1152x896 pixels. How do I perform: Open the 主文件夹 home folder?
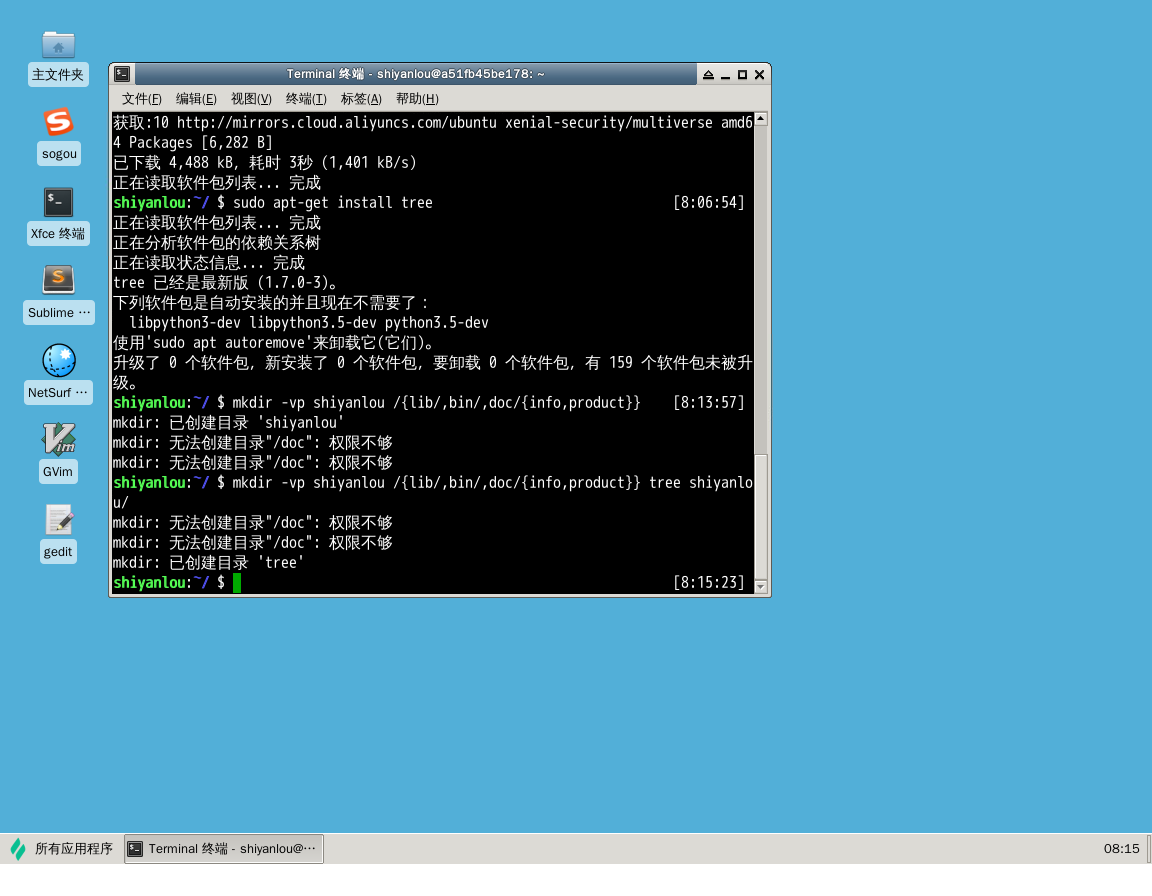pos(58,44)
